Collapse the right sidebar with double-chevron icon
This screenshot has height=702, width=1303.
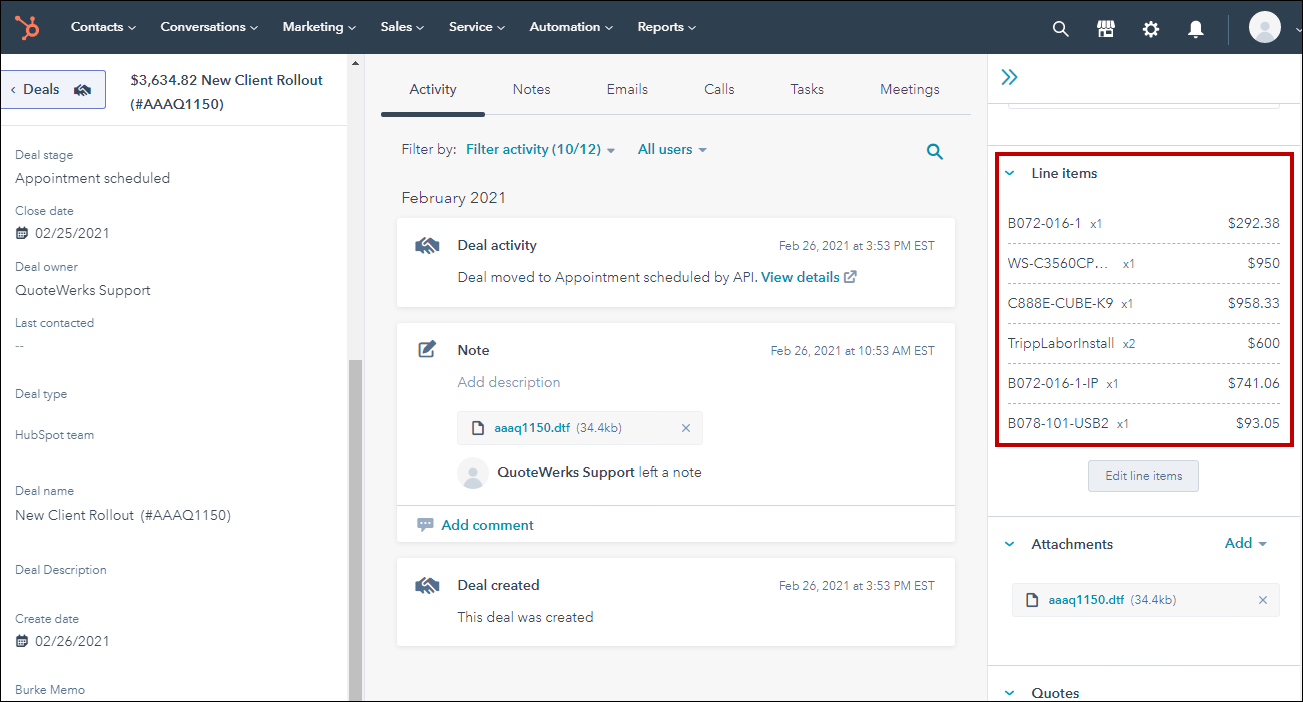1010,77
